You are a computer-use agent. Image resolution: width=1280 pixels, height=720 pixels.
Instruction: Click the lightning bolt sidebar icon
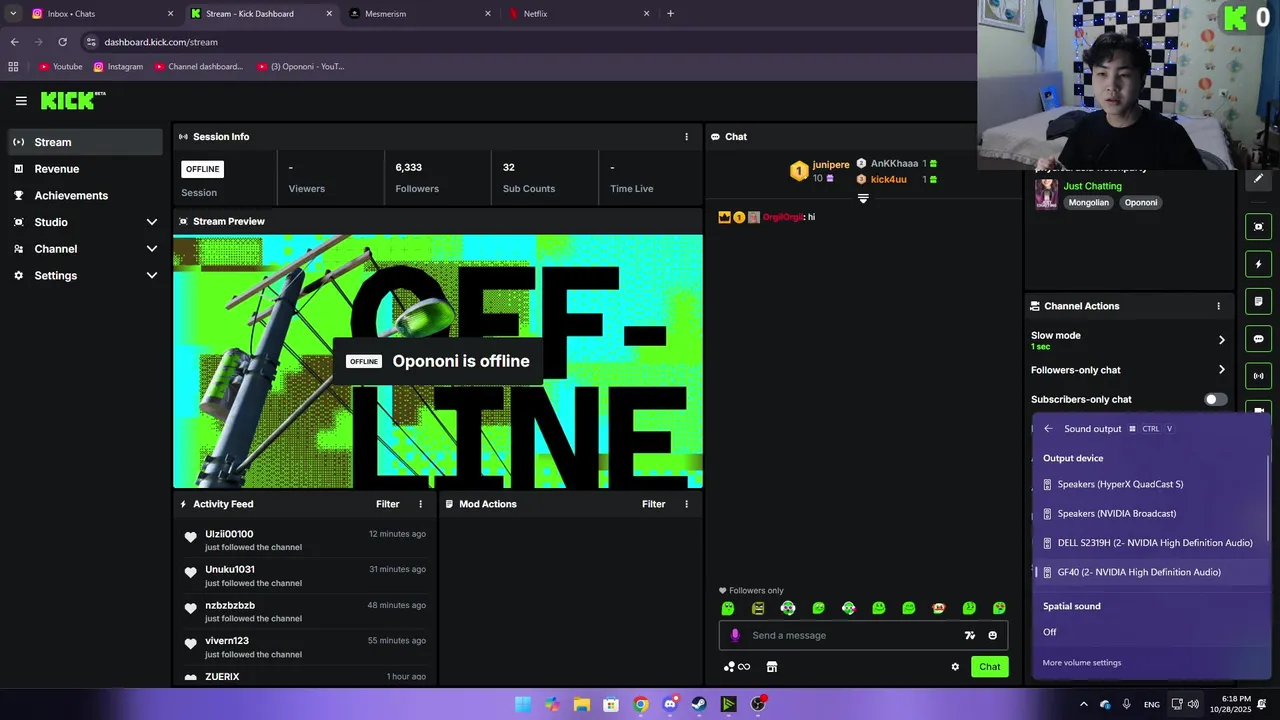click(1258, 264)
